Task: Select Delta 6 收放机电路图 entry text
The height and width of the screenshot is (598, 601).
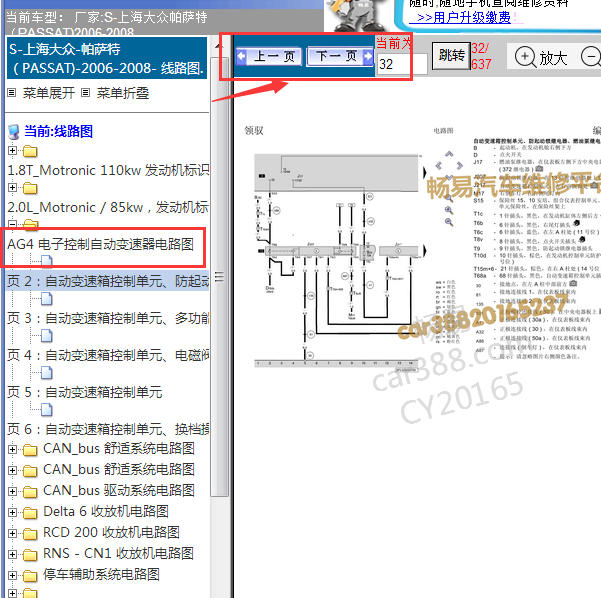Action: pos(106,512)
